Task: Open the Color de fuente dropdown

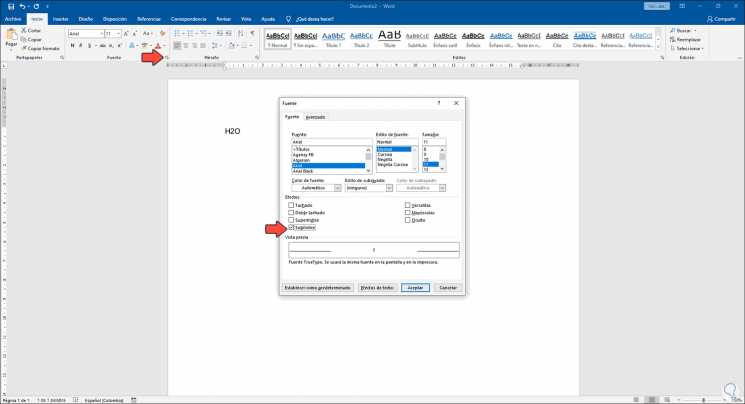Action: tap(337, 188)
